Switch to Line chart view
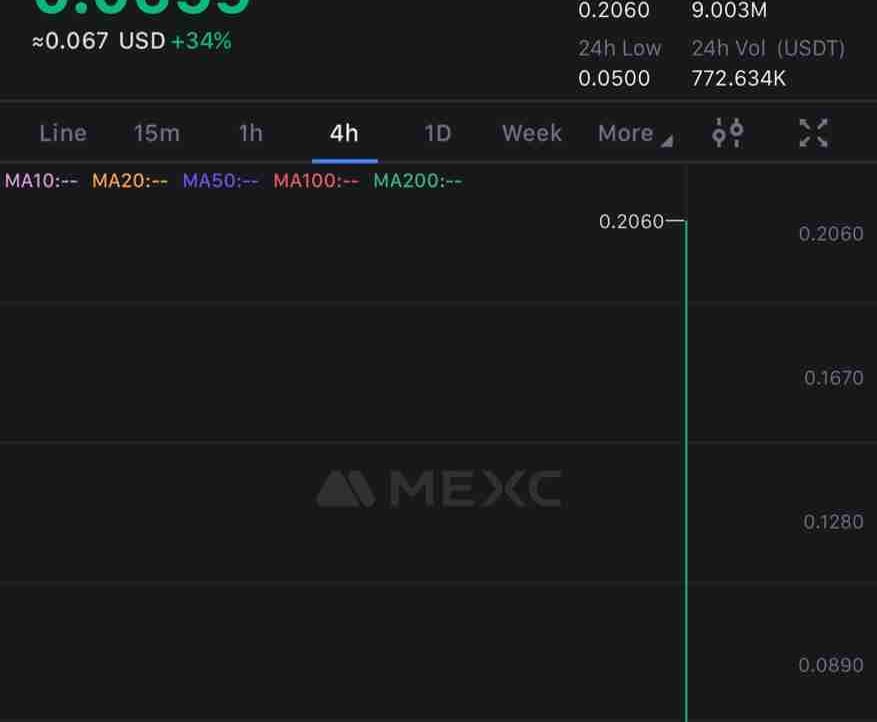 tap(63, 134)
